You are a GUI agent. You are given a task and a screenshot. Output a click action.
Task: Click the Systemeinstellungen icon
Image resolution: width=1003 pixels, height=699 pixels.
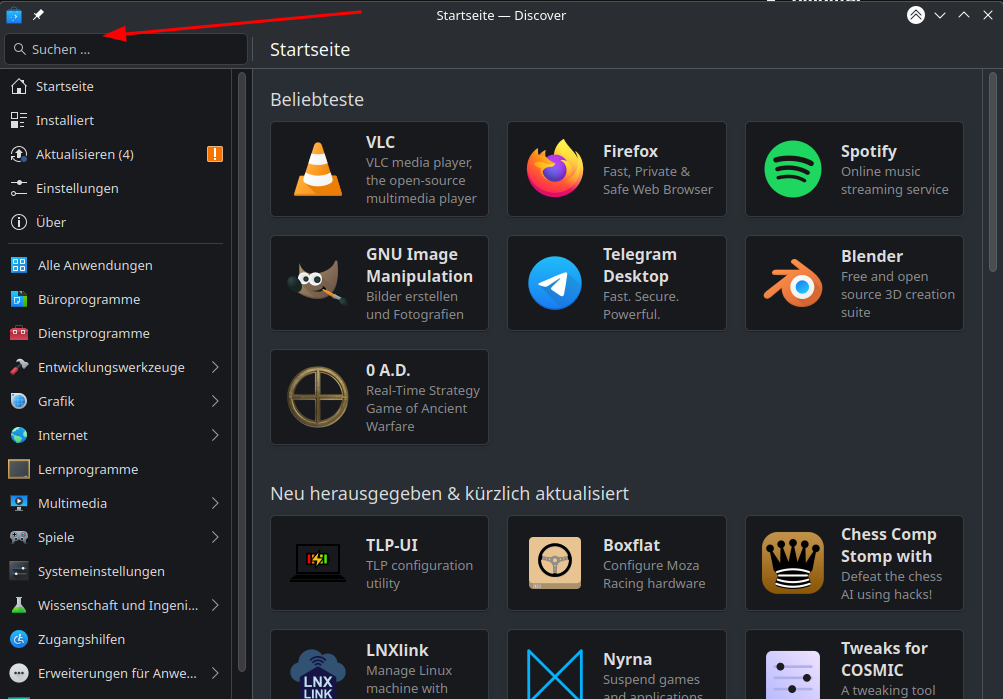(19, 570)
